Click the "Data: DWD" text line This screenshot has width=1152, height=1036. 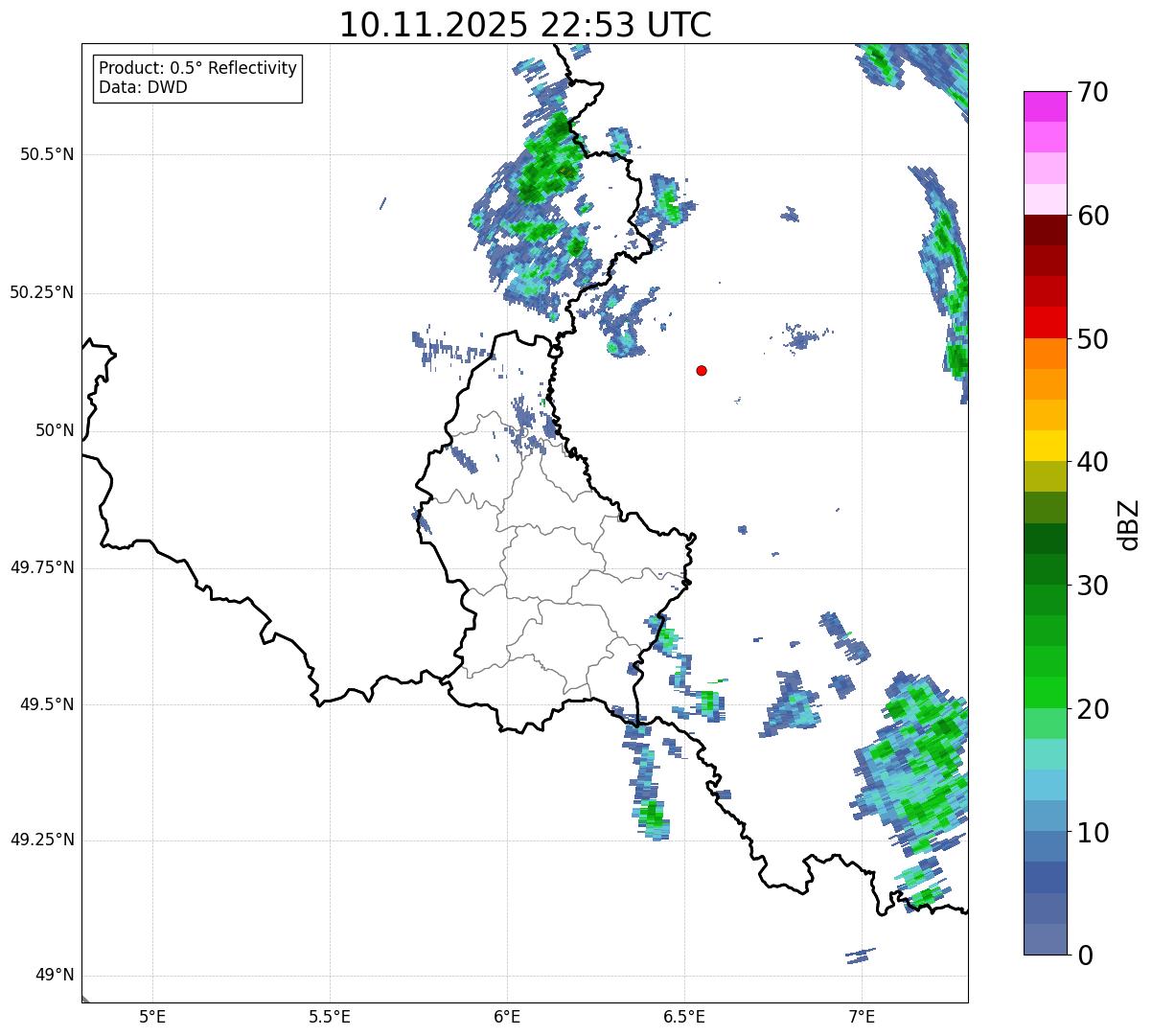(143, 88)
